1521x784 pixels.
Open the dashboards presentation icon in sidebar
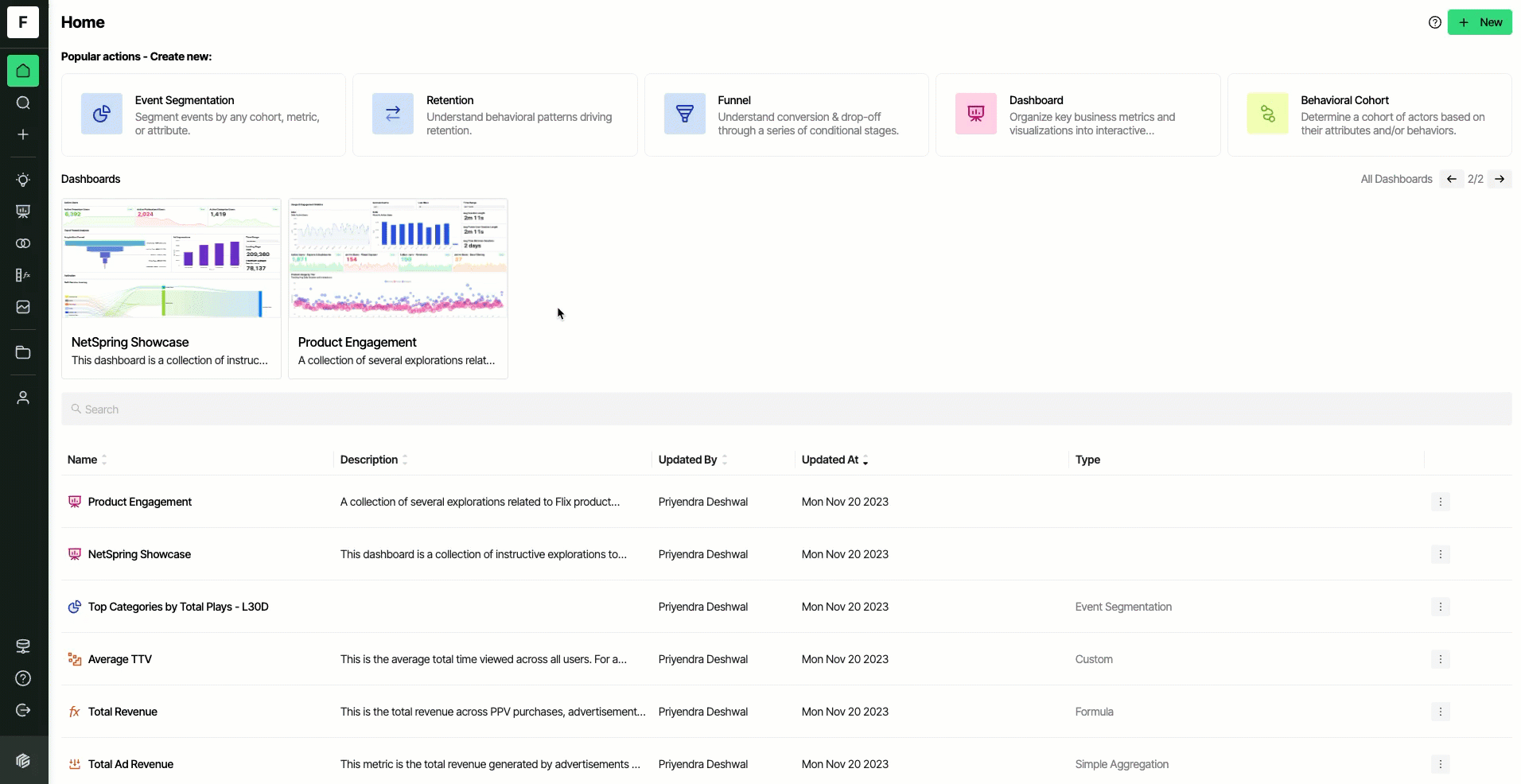click(x=23, y=212)
